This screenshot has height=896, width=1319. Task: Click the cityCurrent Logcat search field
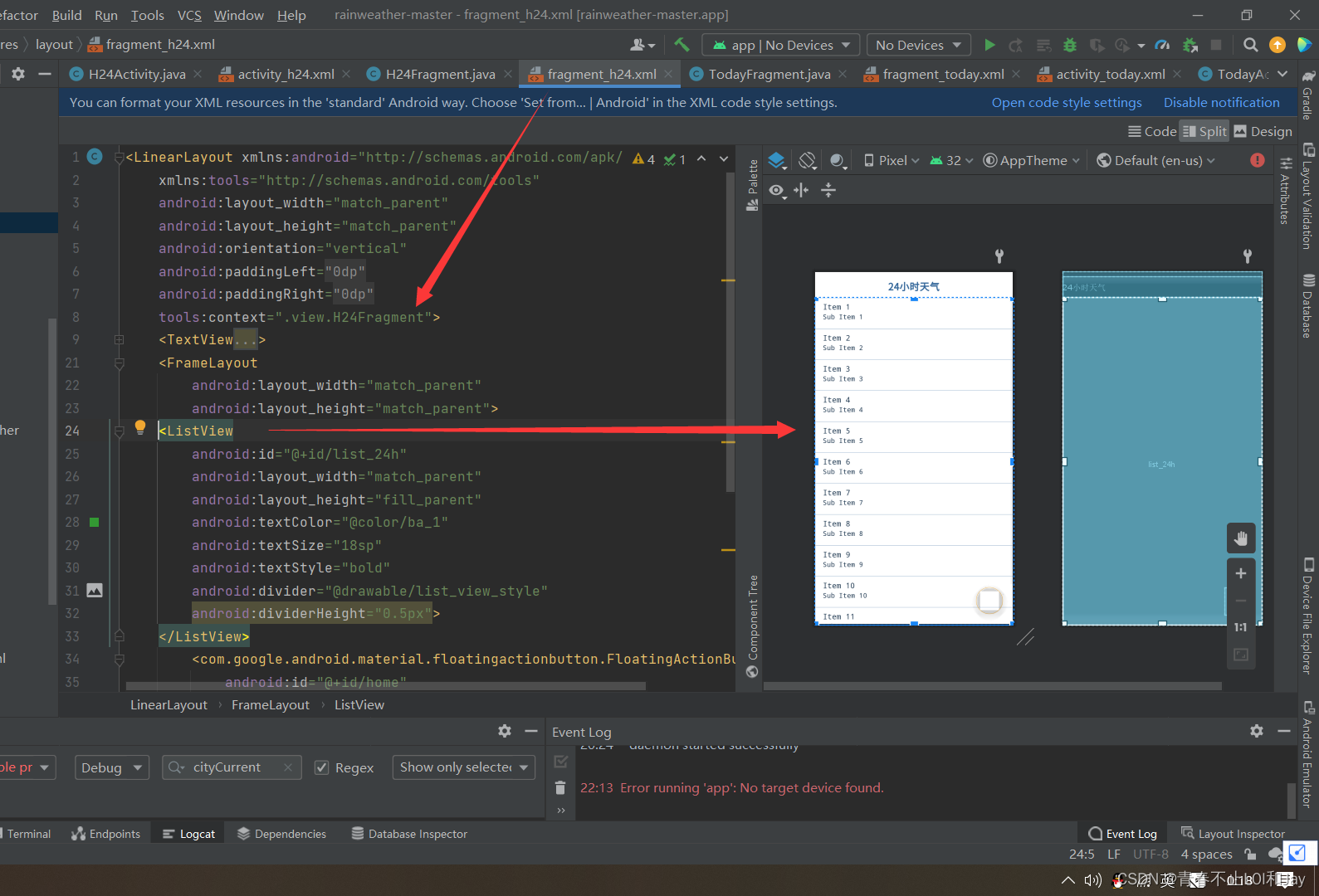point(231,767)
